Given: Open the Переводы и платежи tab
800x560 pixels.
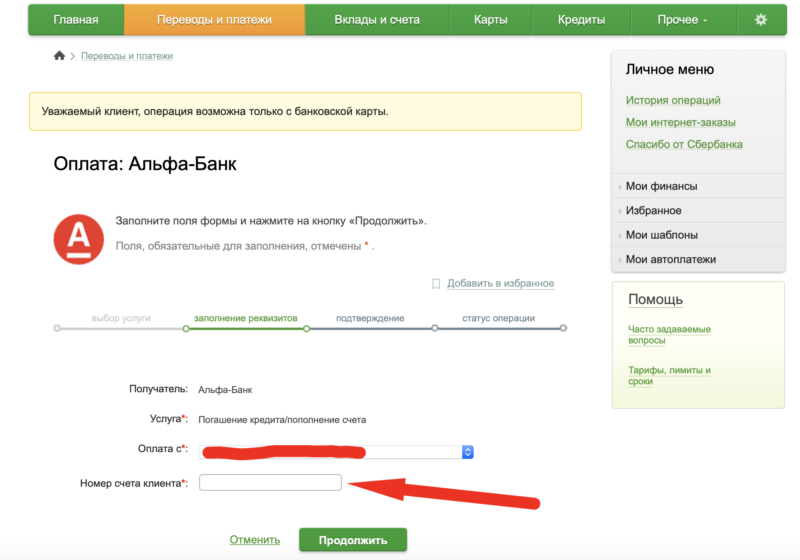Looking at the screenshot, I should (214, 20).
